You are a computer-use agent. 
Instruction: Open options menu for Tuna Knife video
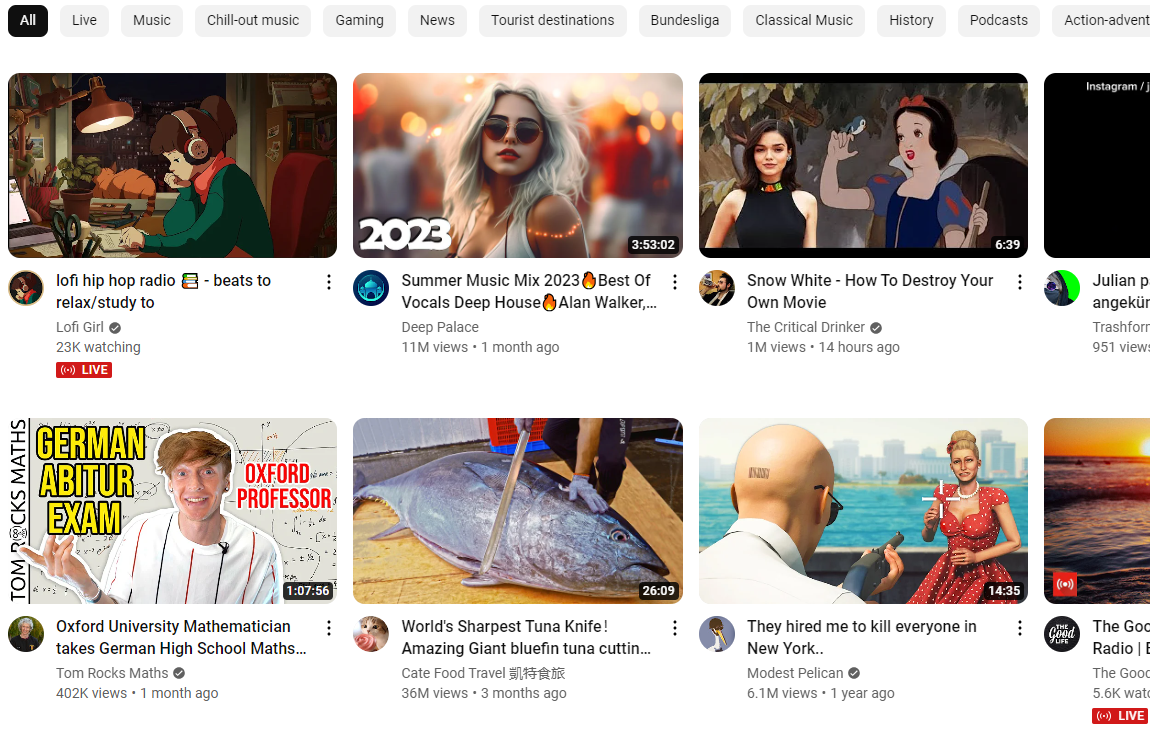[674, 628]
